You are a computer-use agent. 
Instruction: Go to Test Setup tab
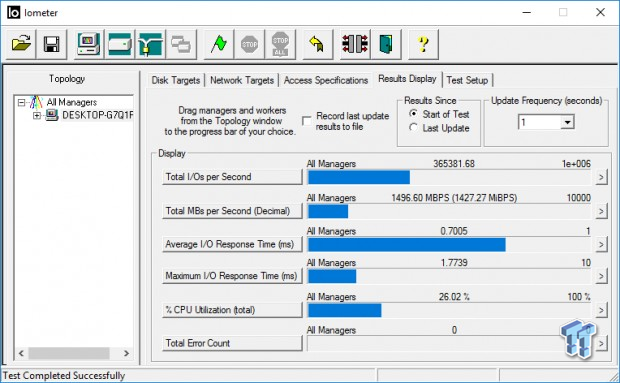coord(467,80)
